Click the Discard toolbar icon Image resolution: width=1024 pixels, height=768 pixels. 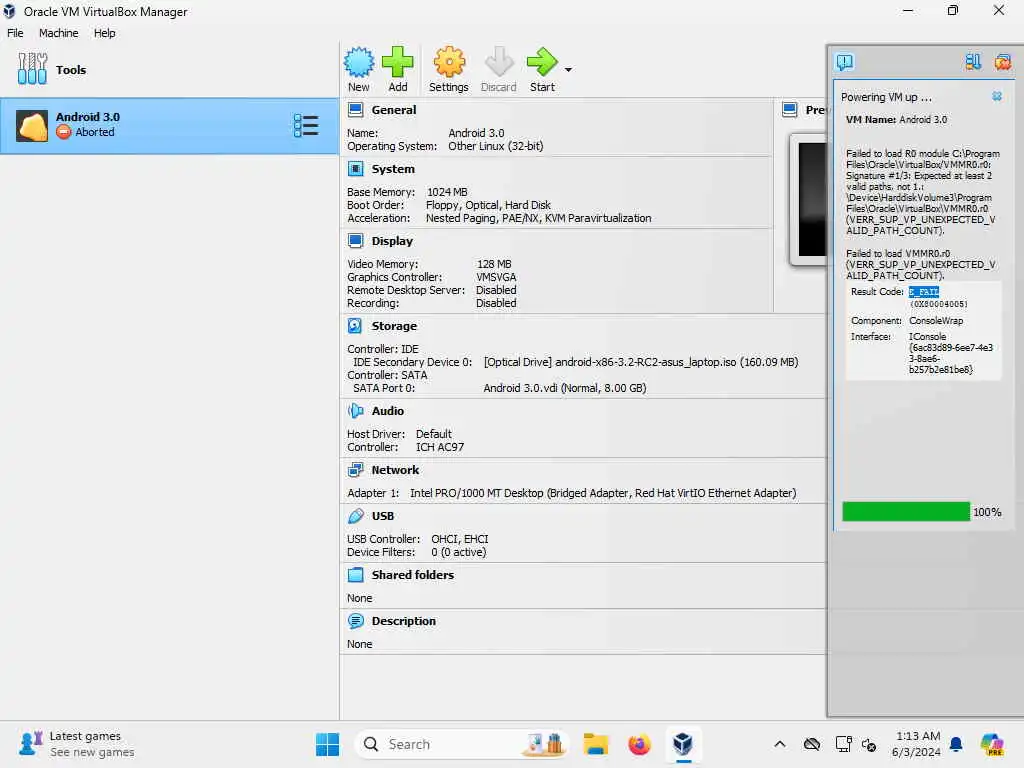click(499, 63)
